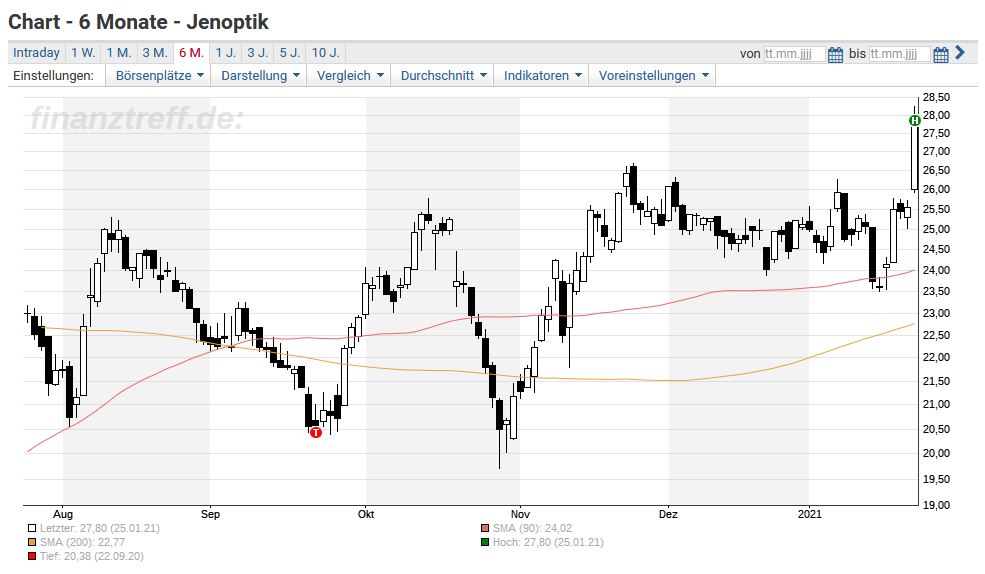The width and height of the screenshot is (985, 574).
Task: Select the Intraday time range tab
Action: (36, 53)
